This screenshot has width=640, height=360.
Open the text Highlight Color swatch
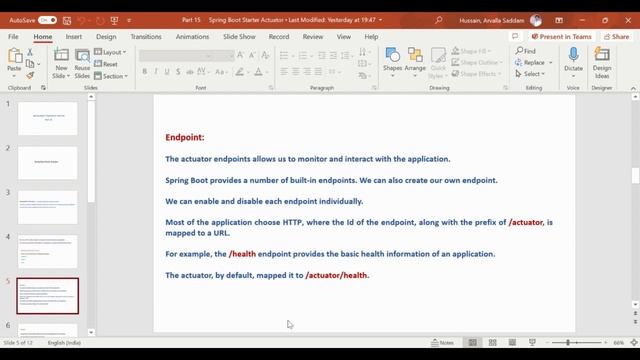pos(240,72)
